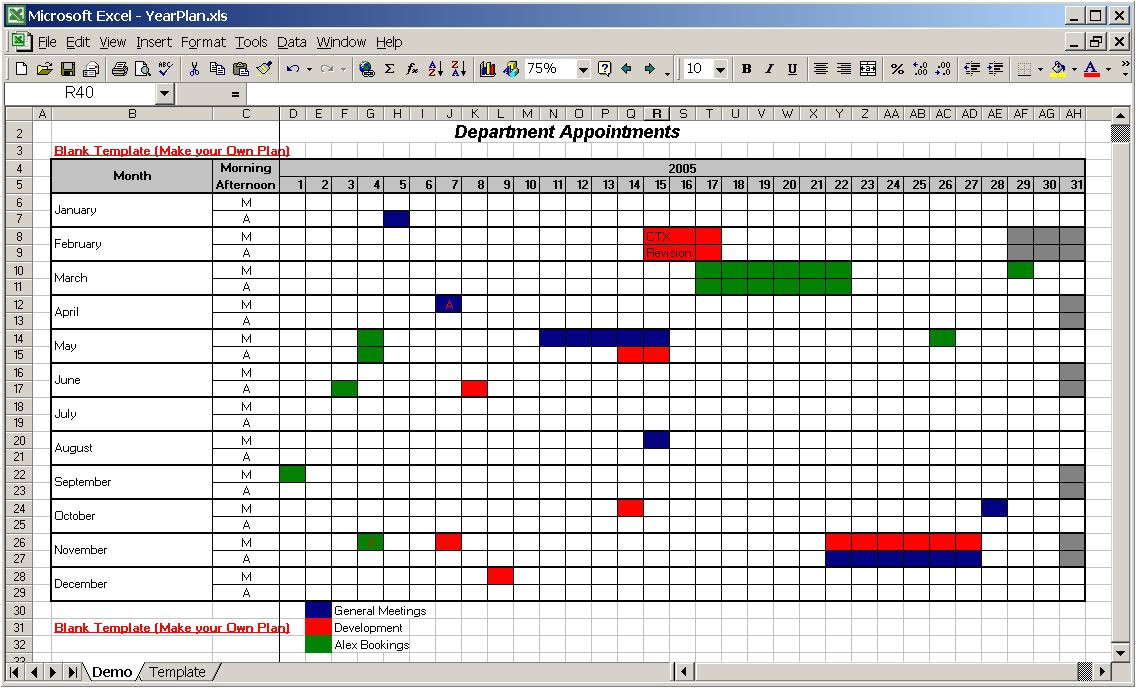Apply the Format Painter
The width and height of the screenshot is (1136, 688).
coord(262,69)
